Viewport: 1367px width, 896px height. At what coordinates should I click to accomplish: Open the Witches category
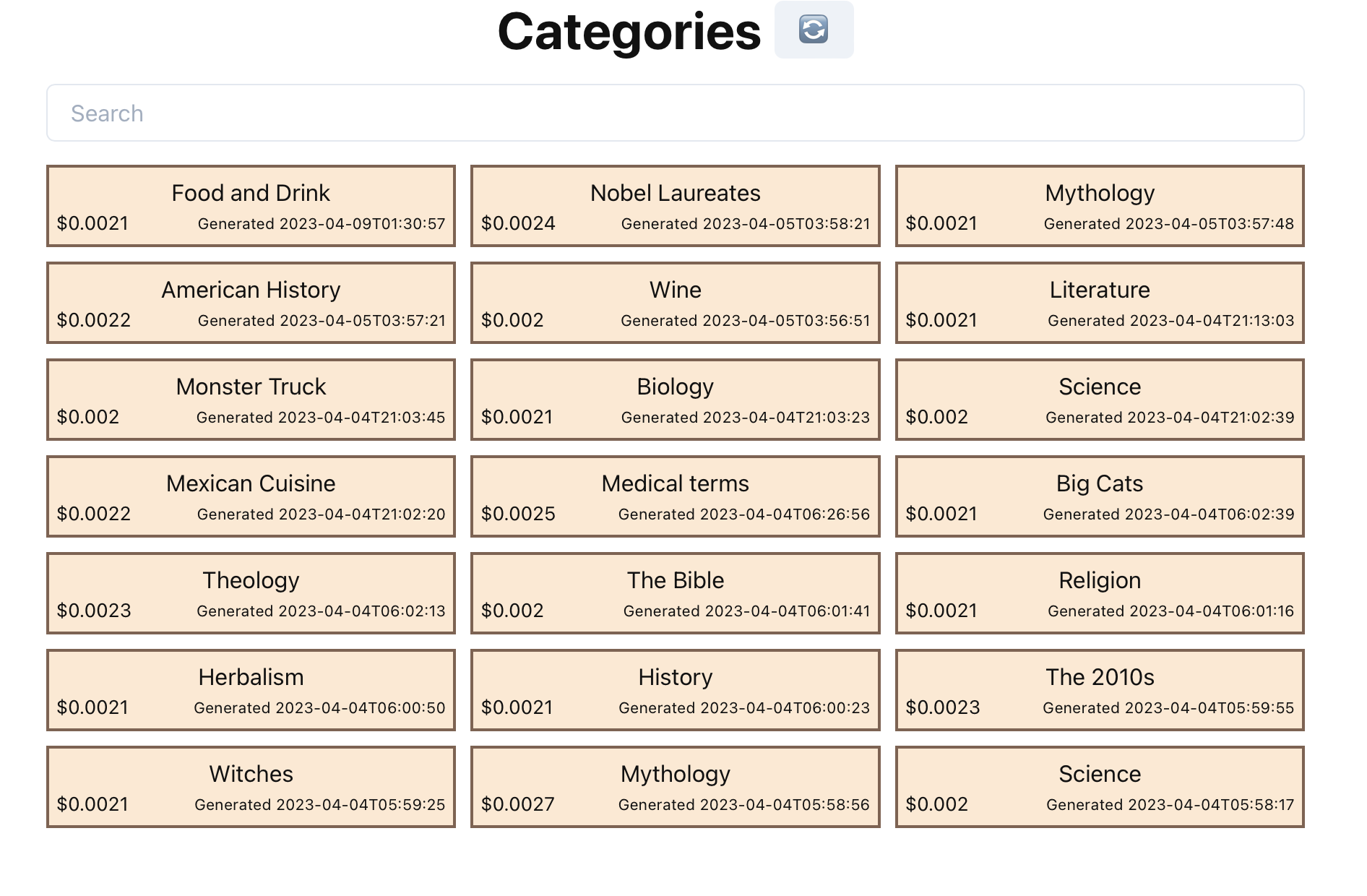click(x=251, y=787)
